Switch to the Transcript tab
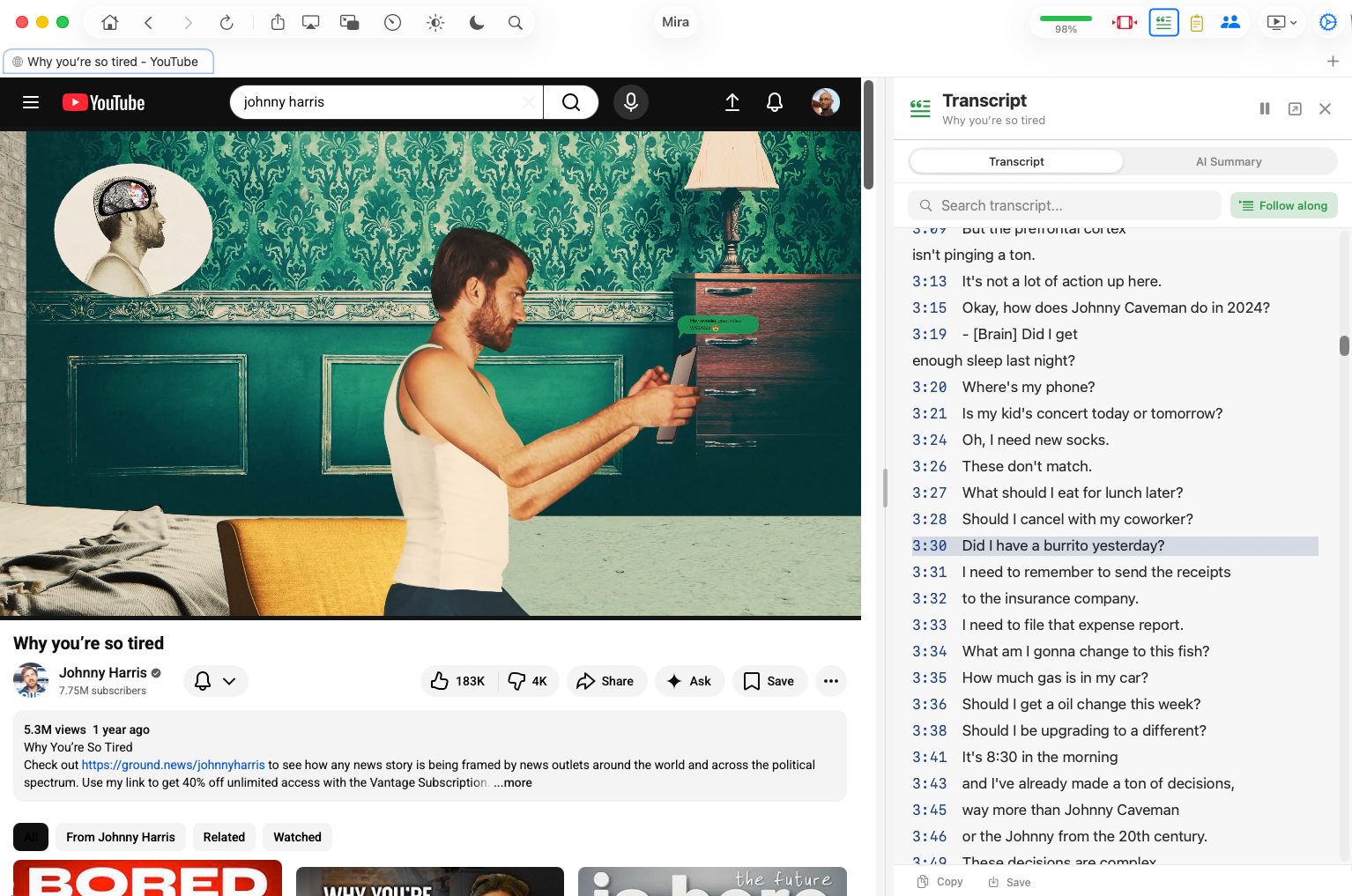This screenshot has width=1352, height=896. point(1016,161)
